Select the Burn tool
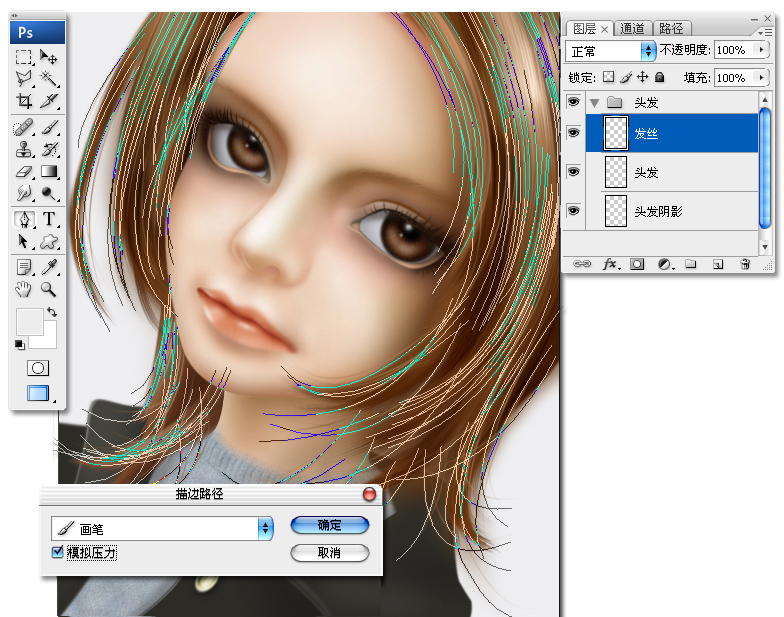Image resolution: width=784 pixels, height=617 pixels. [x=49, y=193]
